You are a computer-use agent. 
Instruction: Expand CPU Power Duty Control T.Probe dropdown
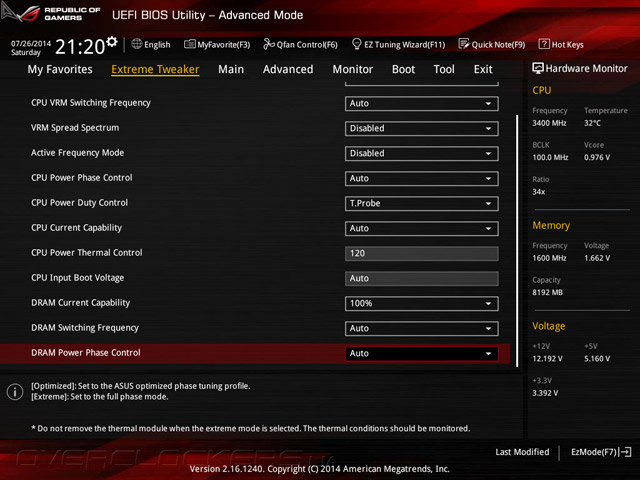pyautogui.click(x=422, y=203)
